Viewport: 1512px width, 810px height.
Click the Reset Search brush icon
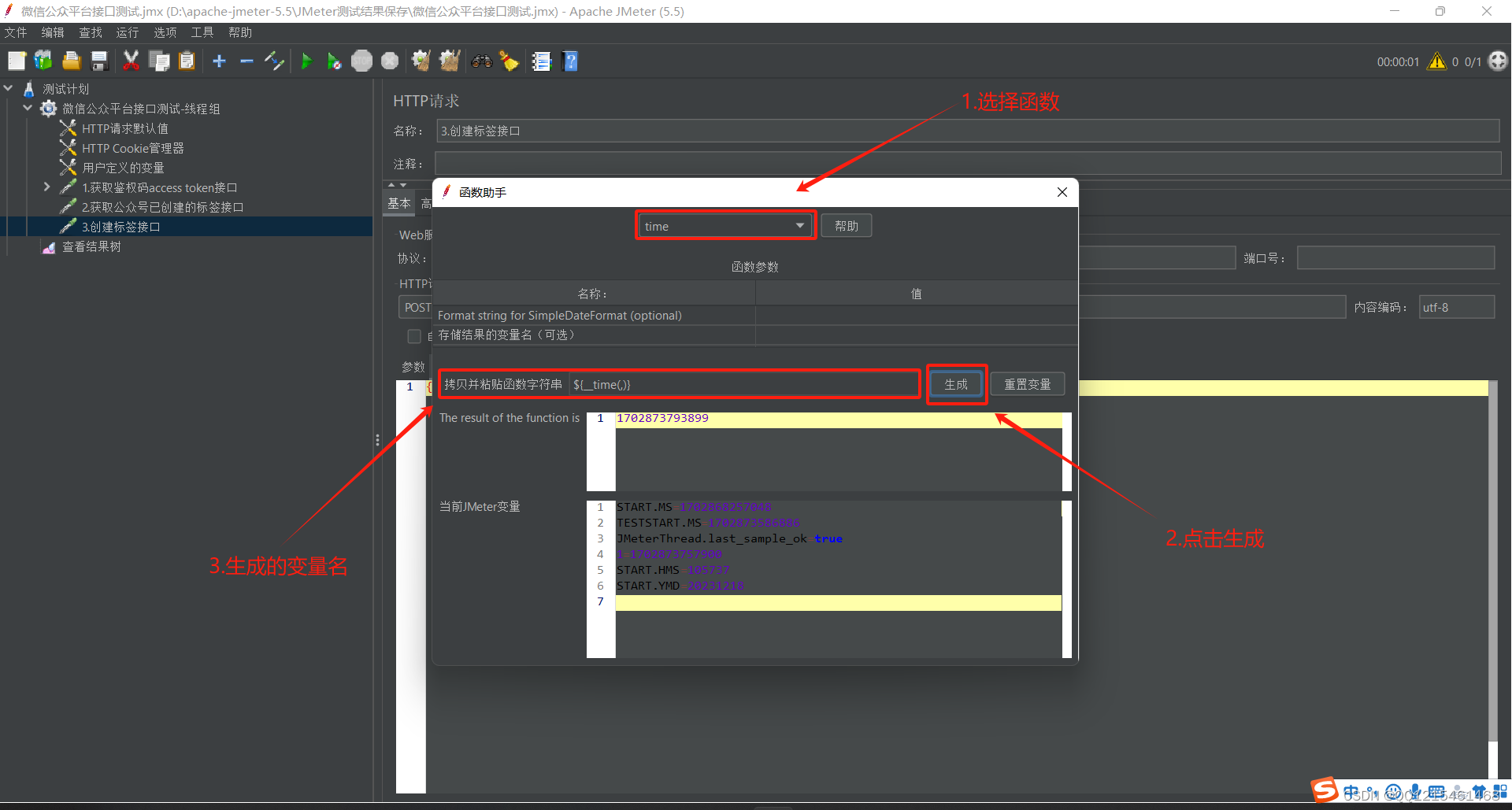tap(510, 61)
